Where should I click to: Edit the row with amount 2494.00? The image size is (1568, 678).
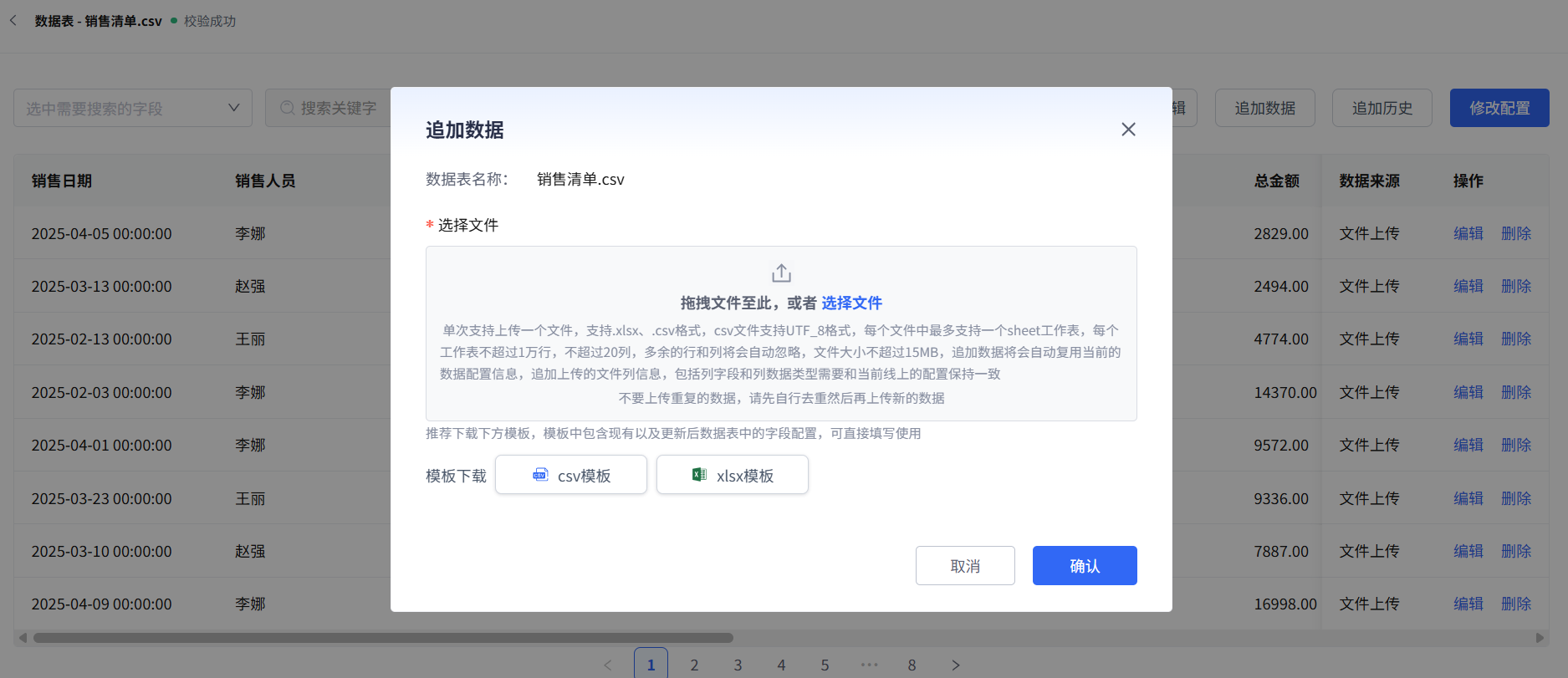[x=1468, y=286]
